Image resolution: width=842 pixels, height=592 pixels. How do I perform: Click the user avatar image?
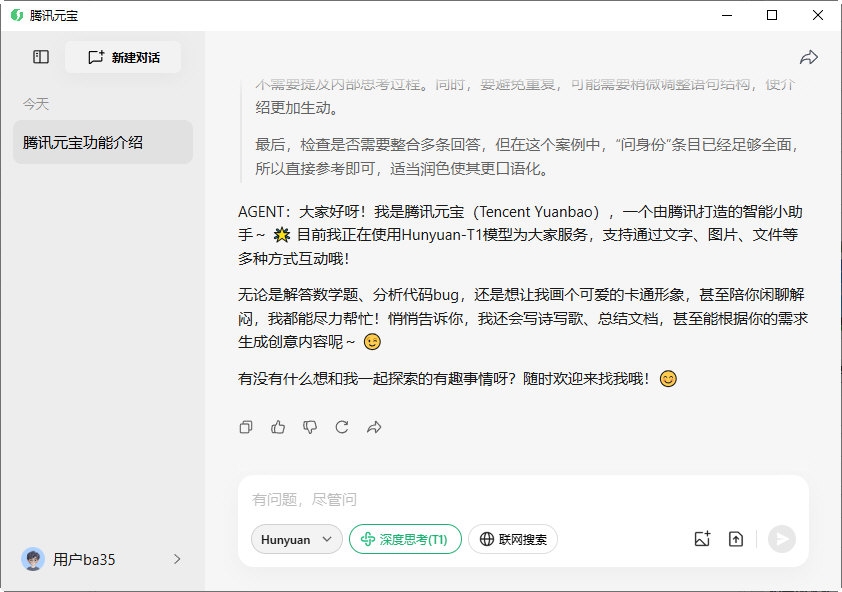(x=33, y=559)
